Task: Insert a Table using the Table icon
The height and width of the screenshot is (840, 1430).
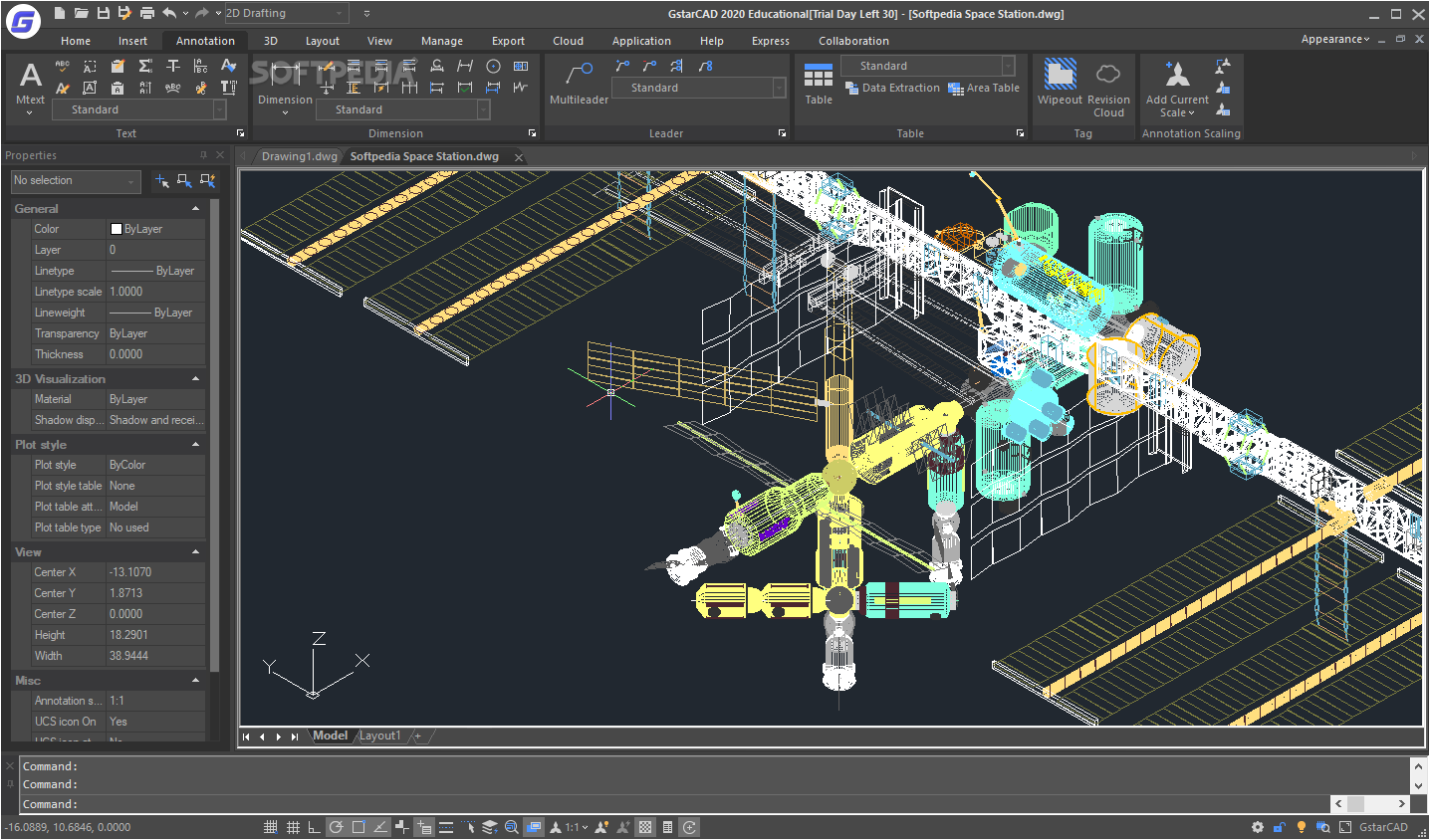Action: [x=819, y=84]
